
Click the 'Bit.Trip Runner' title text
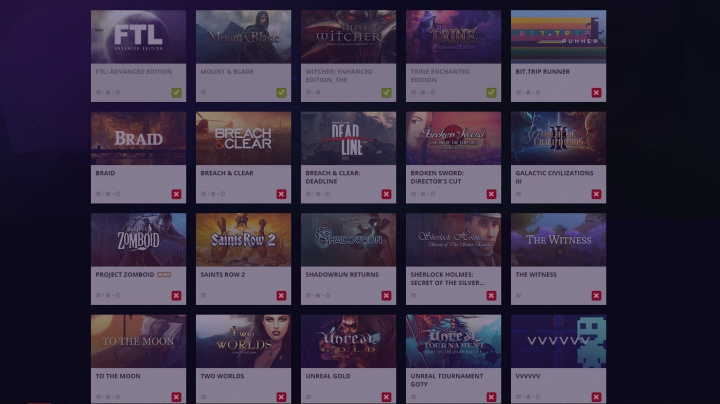542,72
